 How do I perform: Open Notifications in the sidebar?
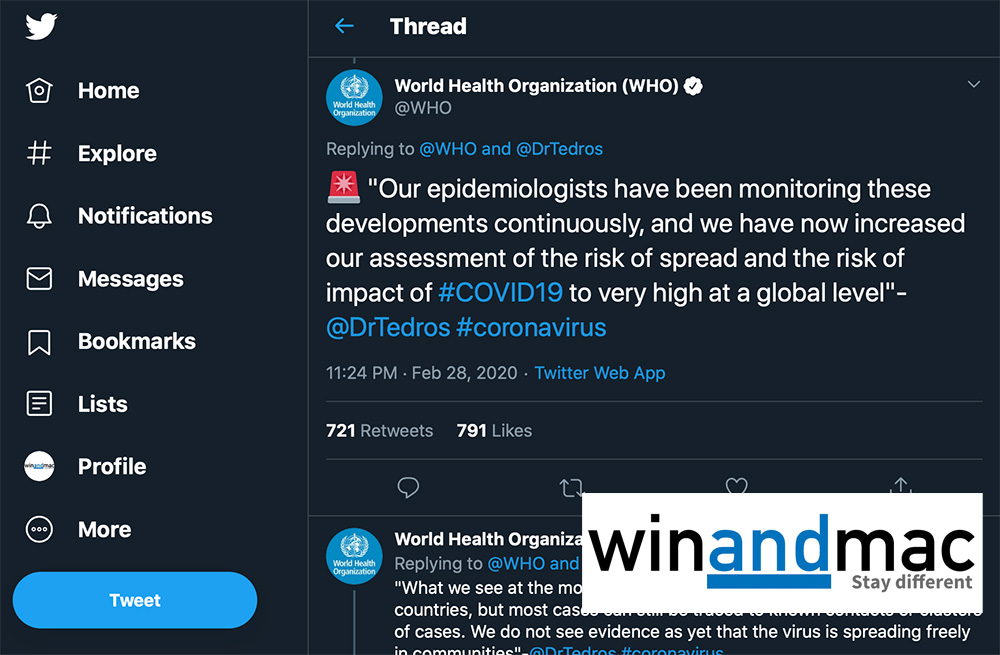[145, 216]
